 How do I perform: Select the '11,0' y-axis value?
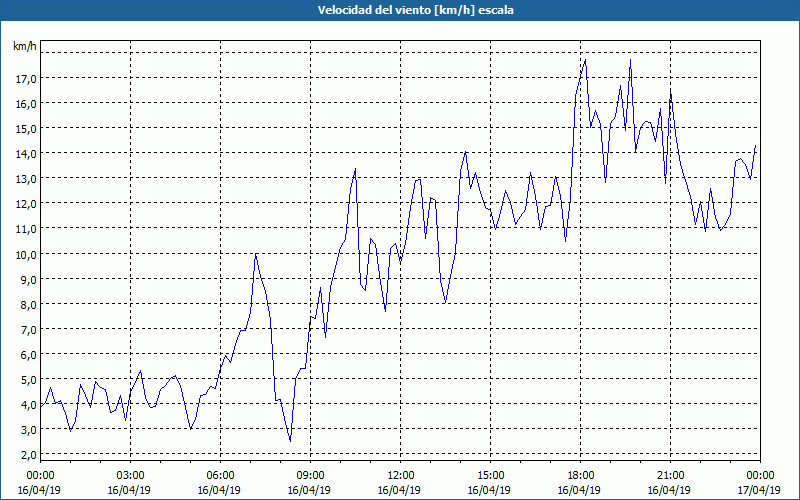(27, 229)
